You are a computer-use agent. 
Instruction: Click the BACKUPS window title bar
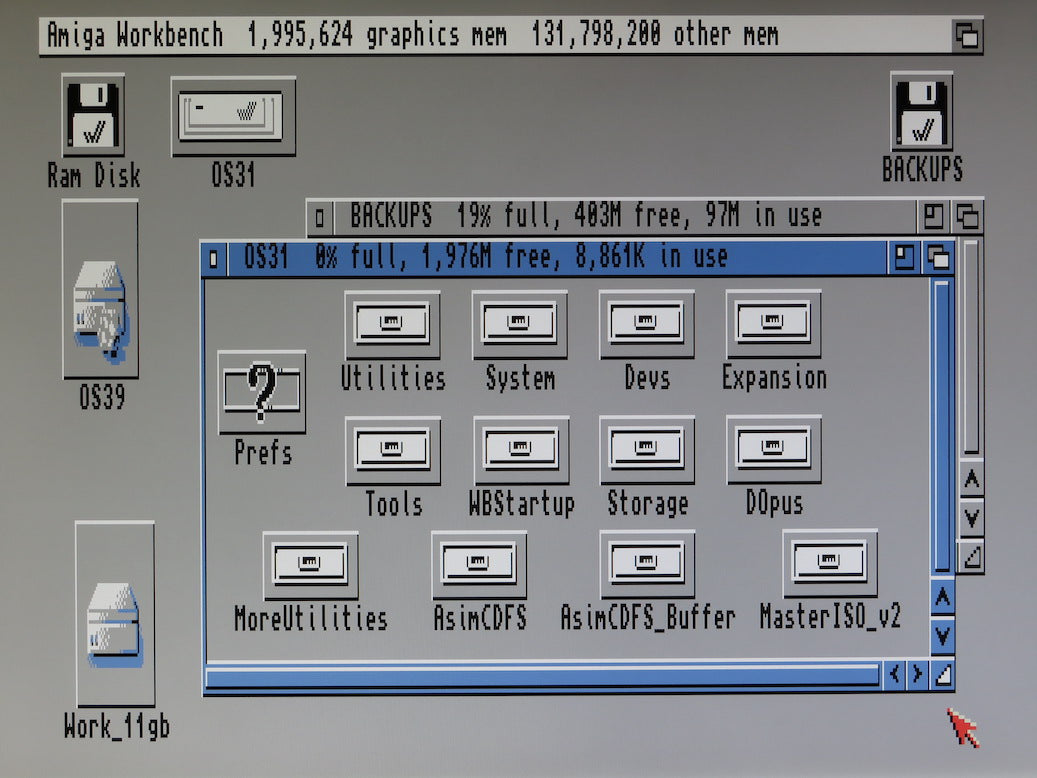coord(625,216)
